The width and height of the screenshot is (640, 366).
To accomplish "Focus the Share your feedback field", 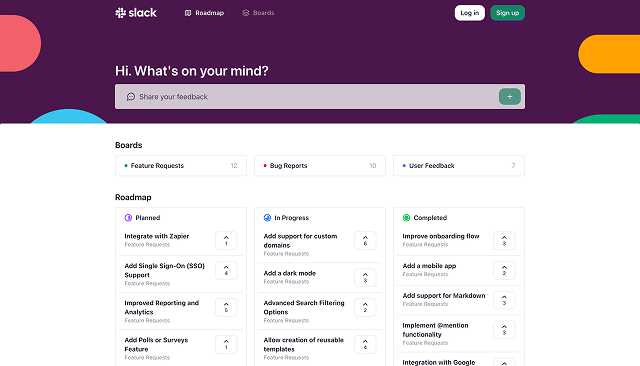I will point(320,97).
